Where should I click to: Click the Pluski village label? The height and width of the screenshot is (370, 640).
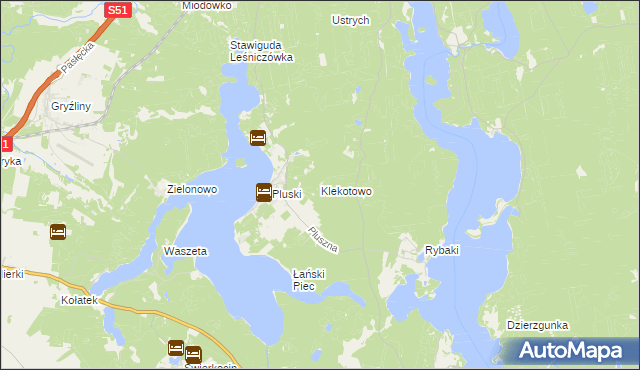point(287,194)
